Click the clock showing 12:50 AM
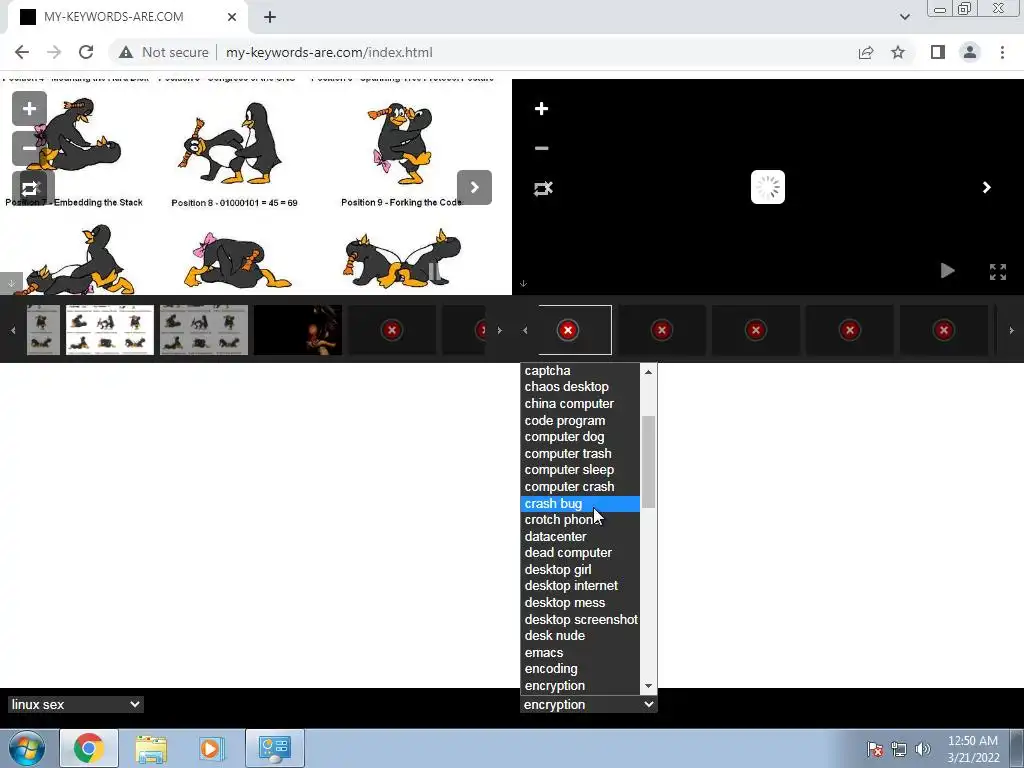Screen dimensions: 1024x768 pos(973,749)
